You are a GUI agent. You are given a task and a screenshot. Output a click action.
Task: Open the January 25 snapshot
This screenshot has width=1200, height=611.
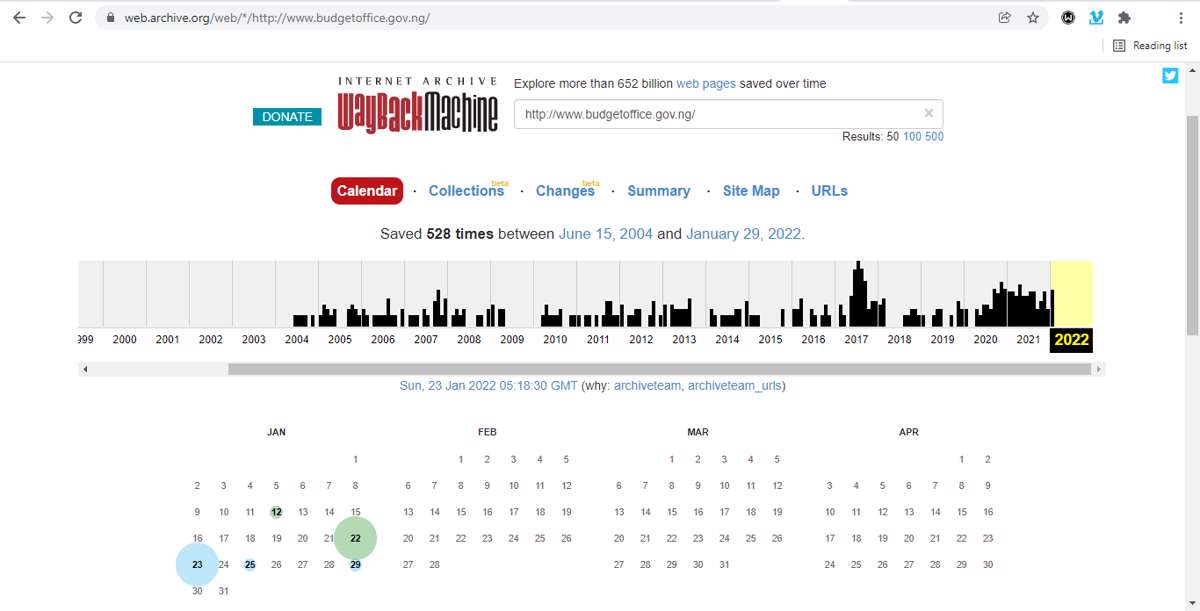[250, 565]
